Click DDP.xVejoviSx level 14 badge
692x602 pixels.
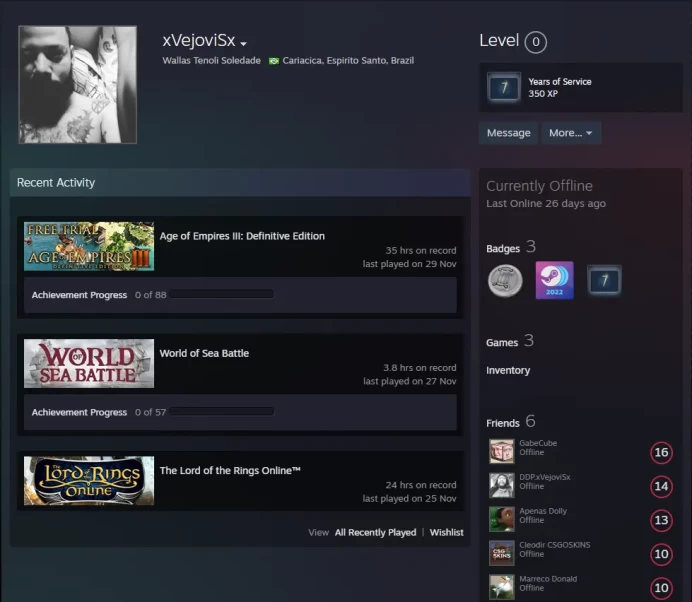661,486
